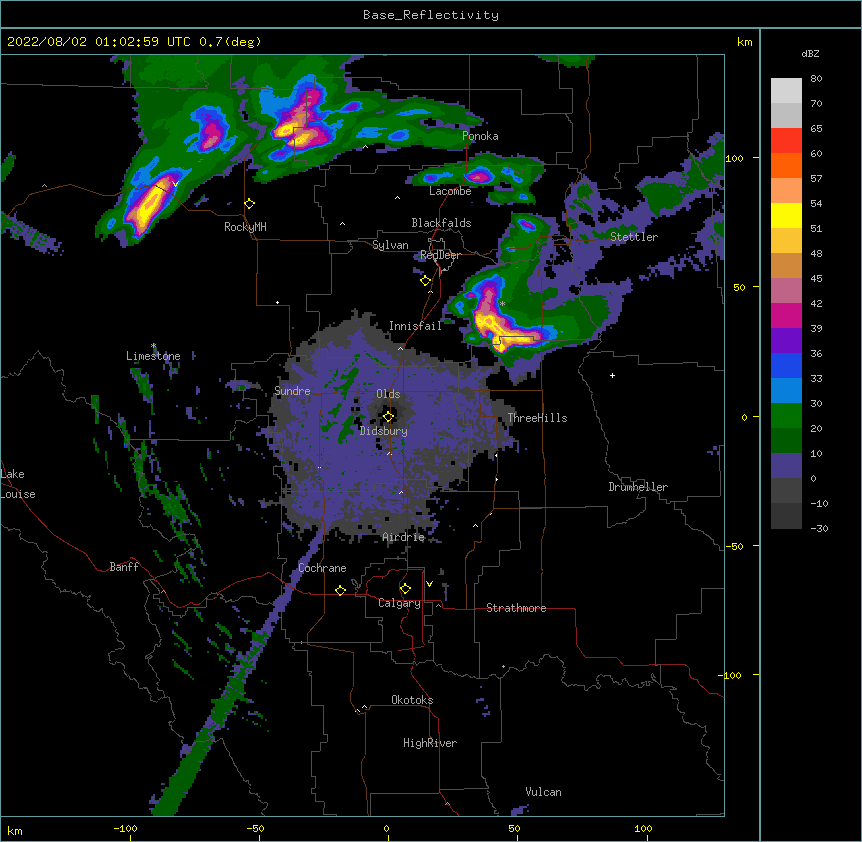Click the ThreeHills label
The height and width of the screenshot is (842, 862).
pyautogui.click(x=537, y=418)
